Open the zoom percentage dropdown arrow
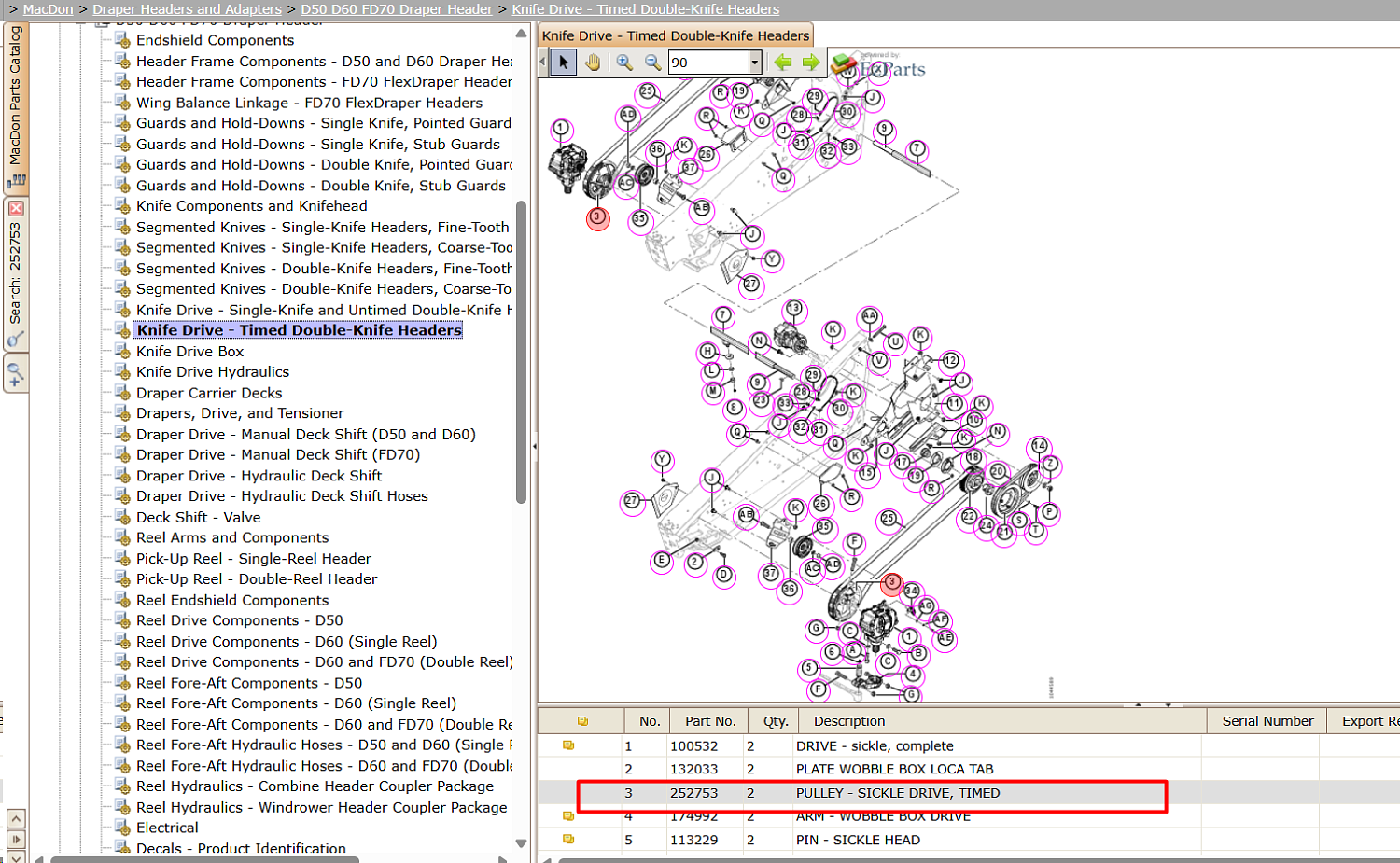This screenshot has height=863, width=1400. [755, 63]
